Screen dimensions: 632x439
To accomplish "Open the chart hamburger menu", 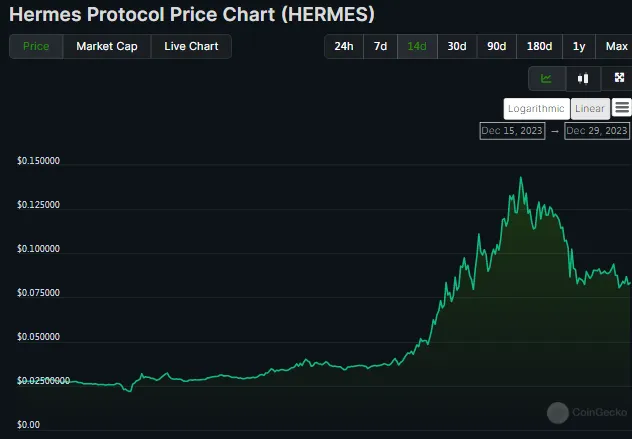I will 622,108.
